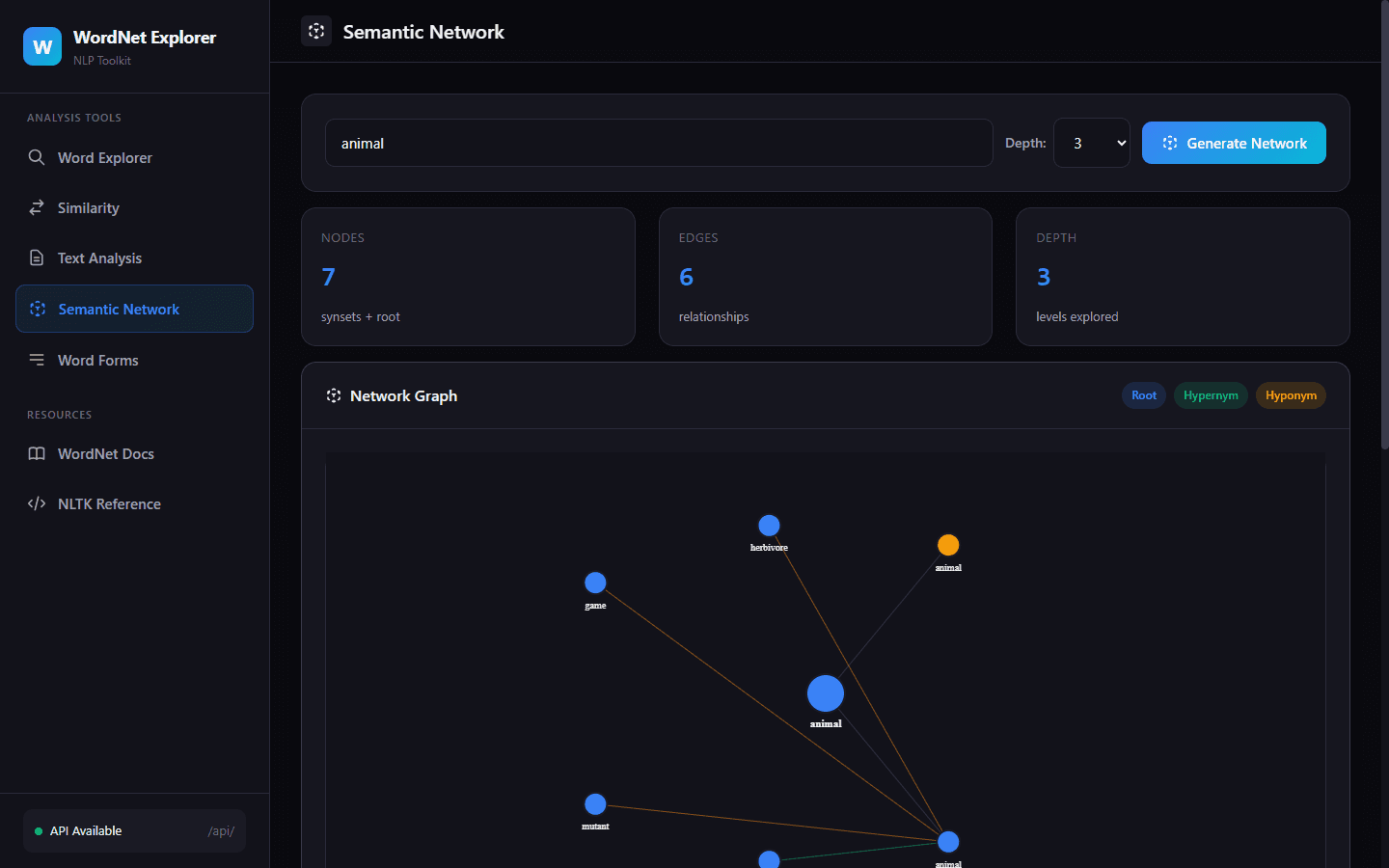Select the Word Forms list icon

pyautogui.click(x=37, y=360)
